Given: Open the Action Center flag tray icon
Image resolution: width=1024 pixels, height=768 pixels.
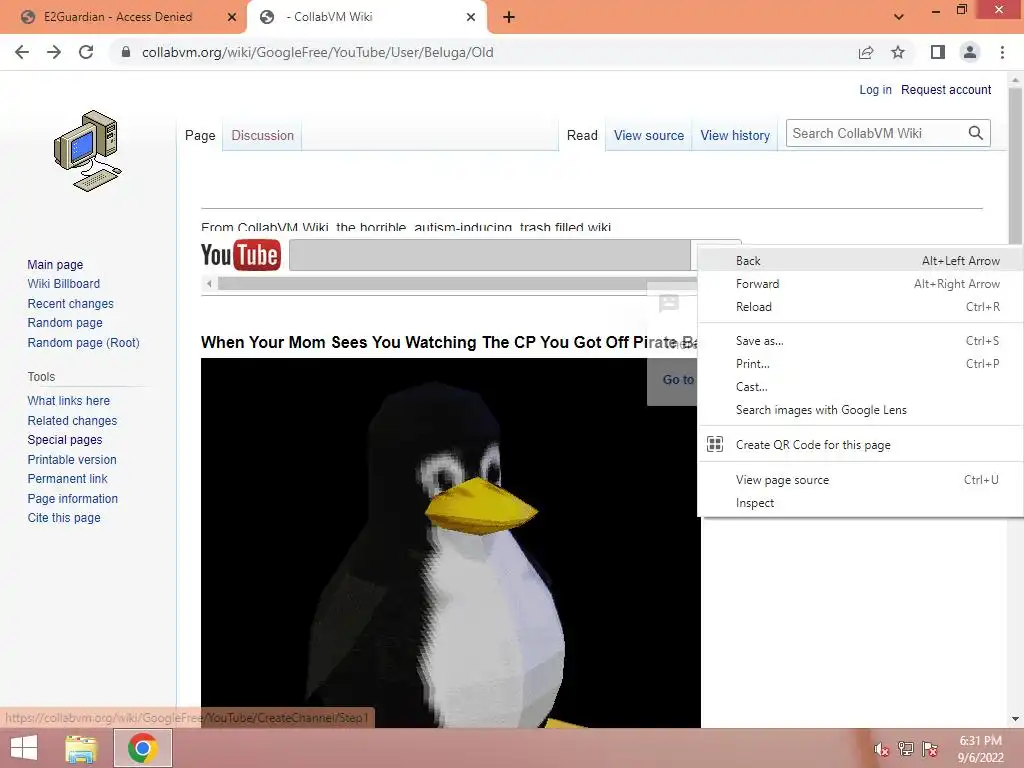Looking at the screenshot, I should tap(930, 749).
